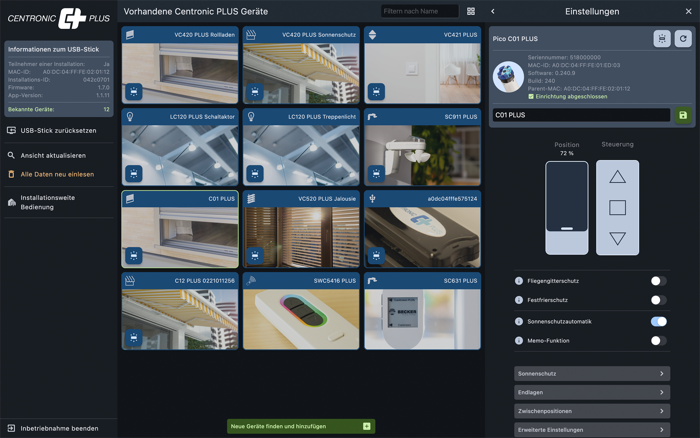This screenshot has width=700, height=438.
Task: Click identify icon on LC120 PLUS Treppenlicht card
Action: tap(255, 173)
